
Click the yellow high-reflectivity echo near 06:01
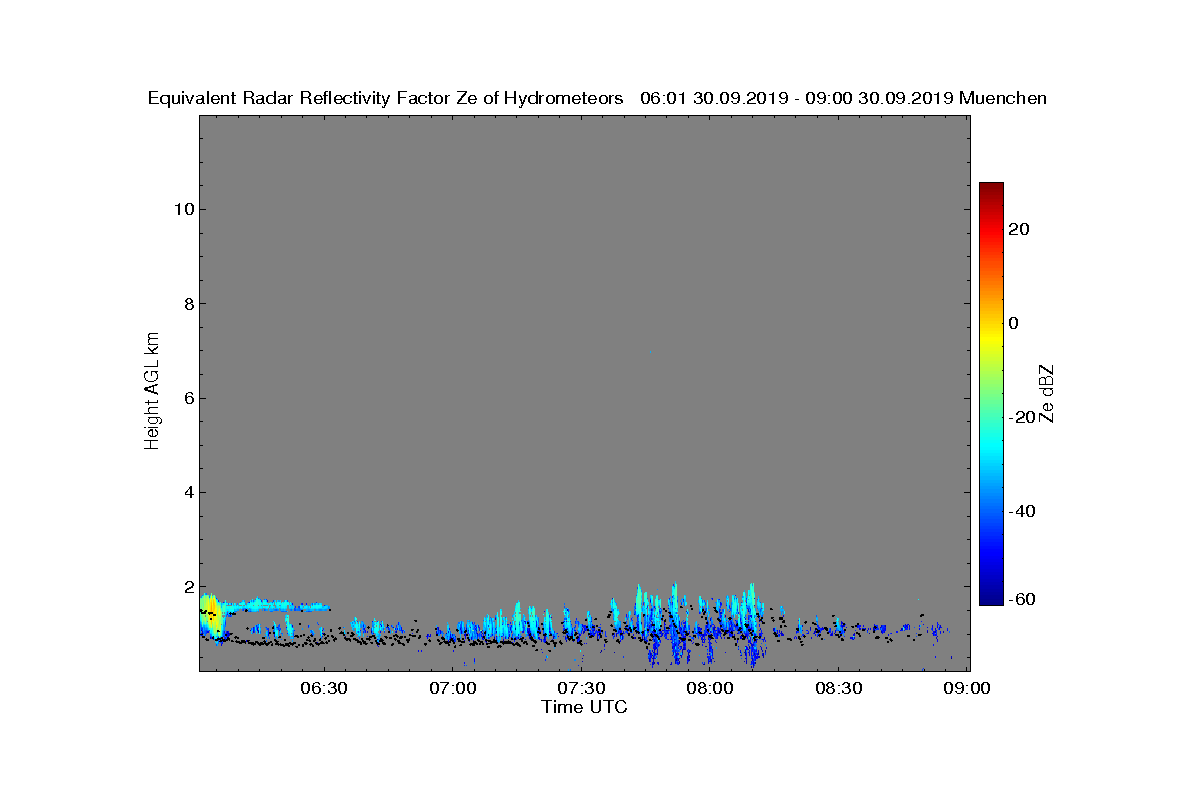(x=210, y=613)
